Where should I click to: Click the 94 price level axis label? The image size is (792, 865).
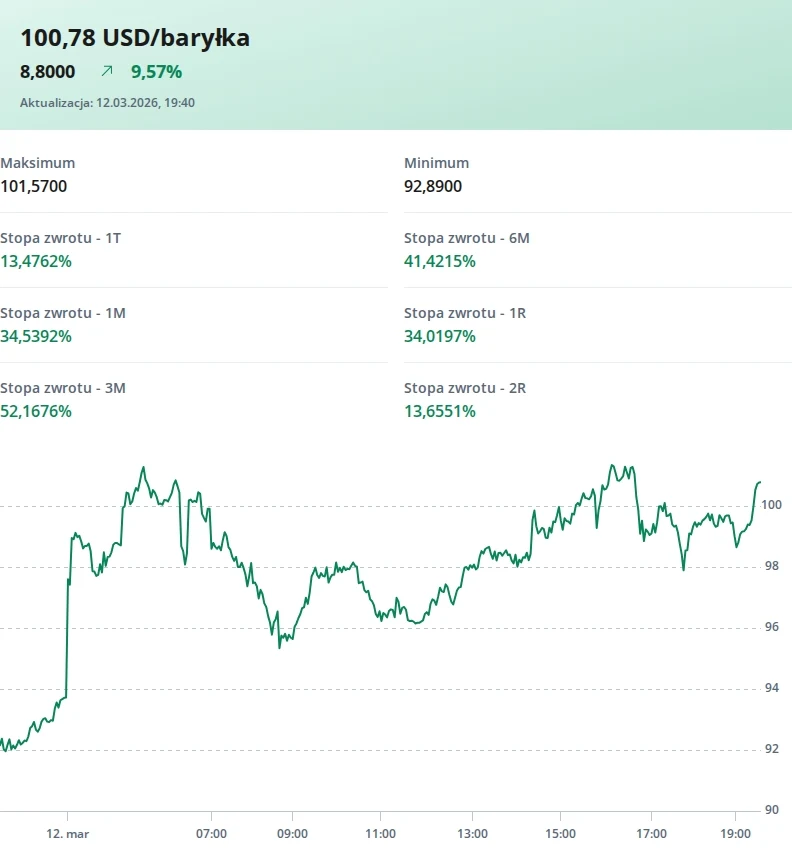pyautogui.click(x=771, y=688)
